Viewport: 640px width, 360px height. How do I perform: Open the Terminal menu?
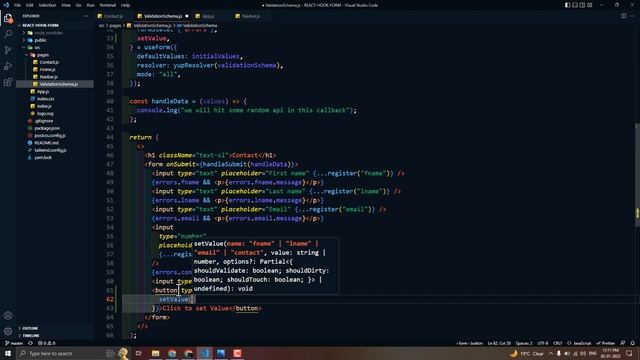[x=108, y=5]
